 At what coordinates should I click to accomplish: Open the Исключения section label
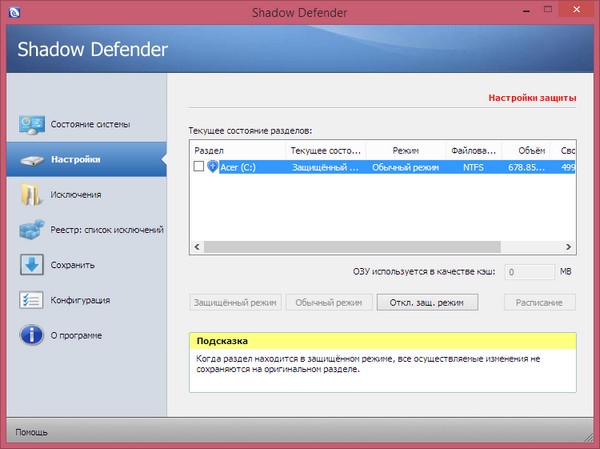click(x=76, y=195)
